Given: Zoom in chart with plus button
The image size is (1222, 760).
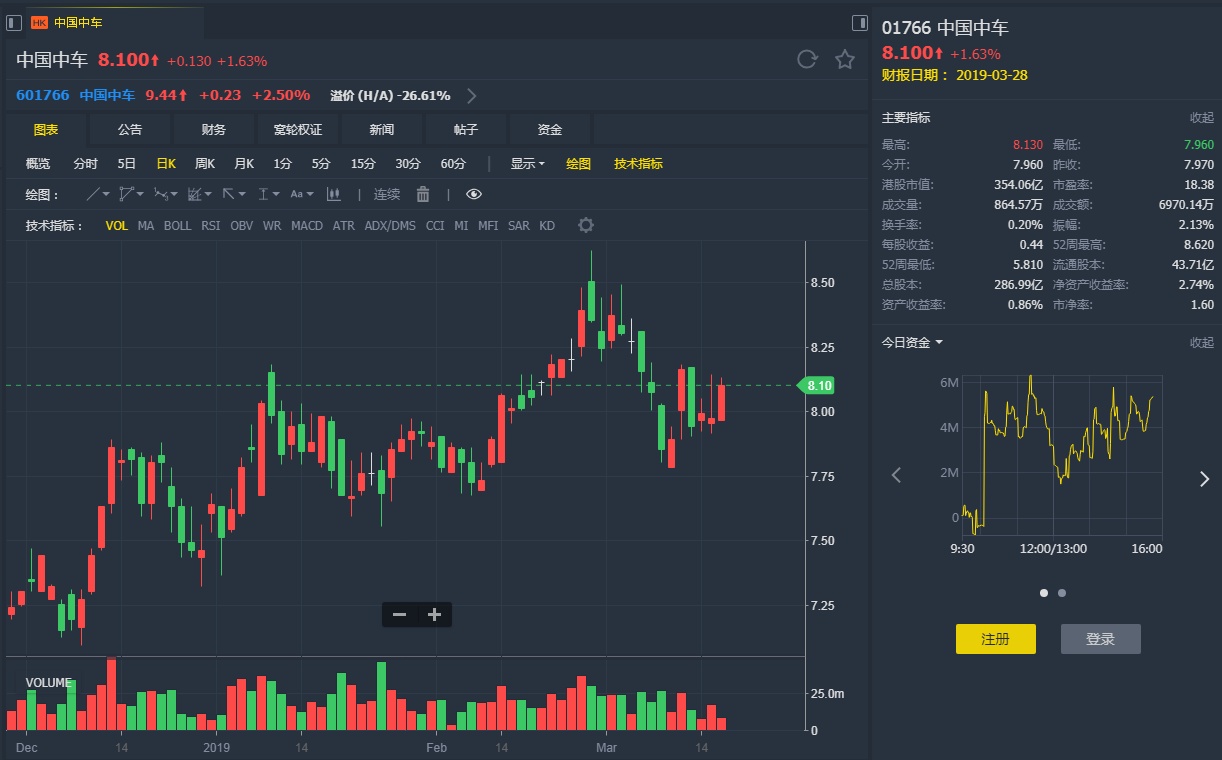Looking at the screenshot, I should coord(434,615).
